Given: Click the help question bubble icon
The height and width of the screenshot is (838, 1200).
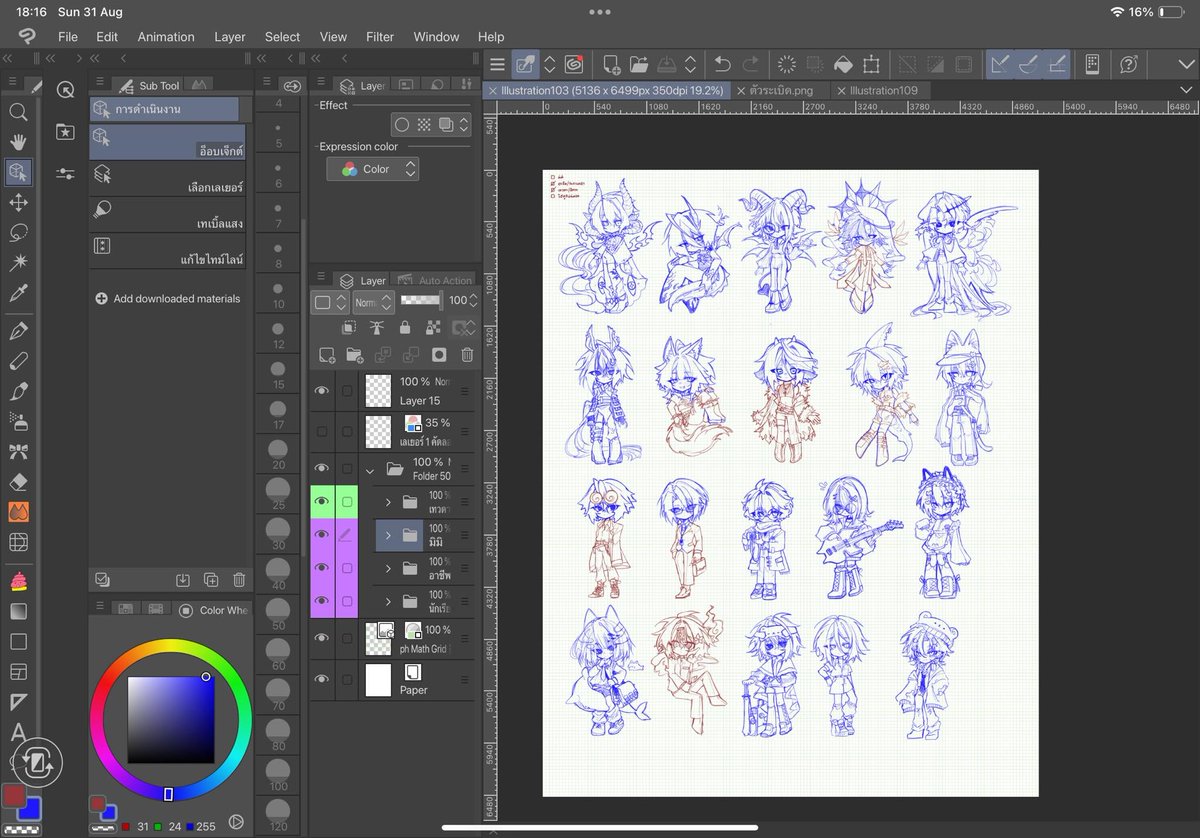Looking at the screenshot, I should pyautogui.click(x=1129, y=64).
